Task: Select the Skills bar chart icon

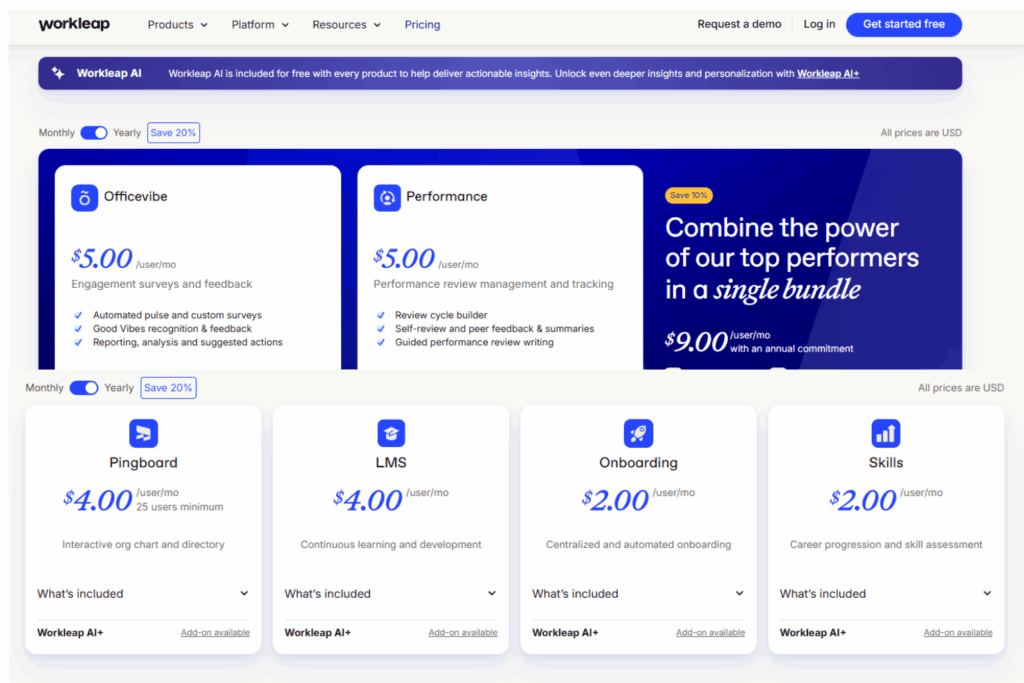Action: 885,432
